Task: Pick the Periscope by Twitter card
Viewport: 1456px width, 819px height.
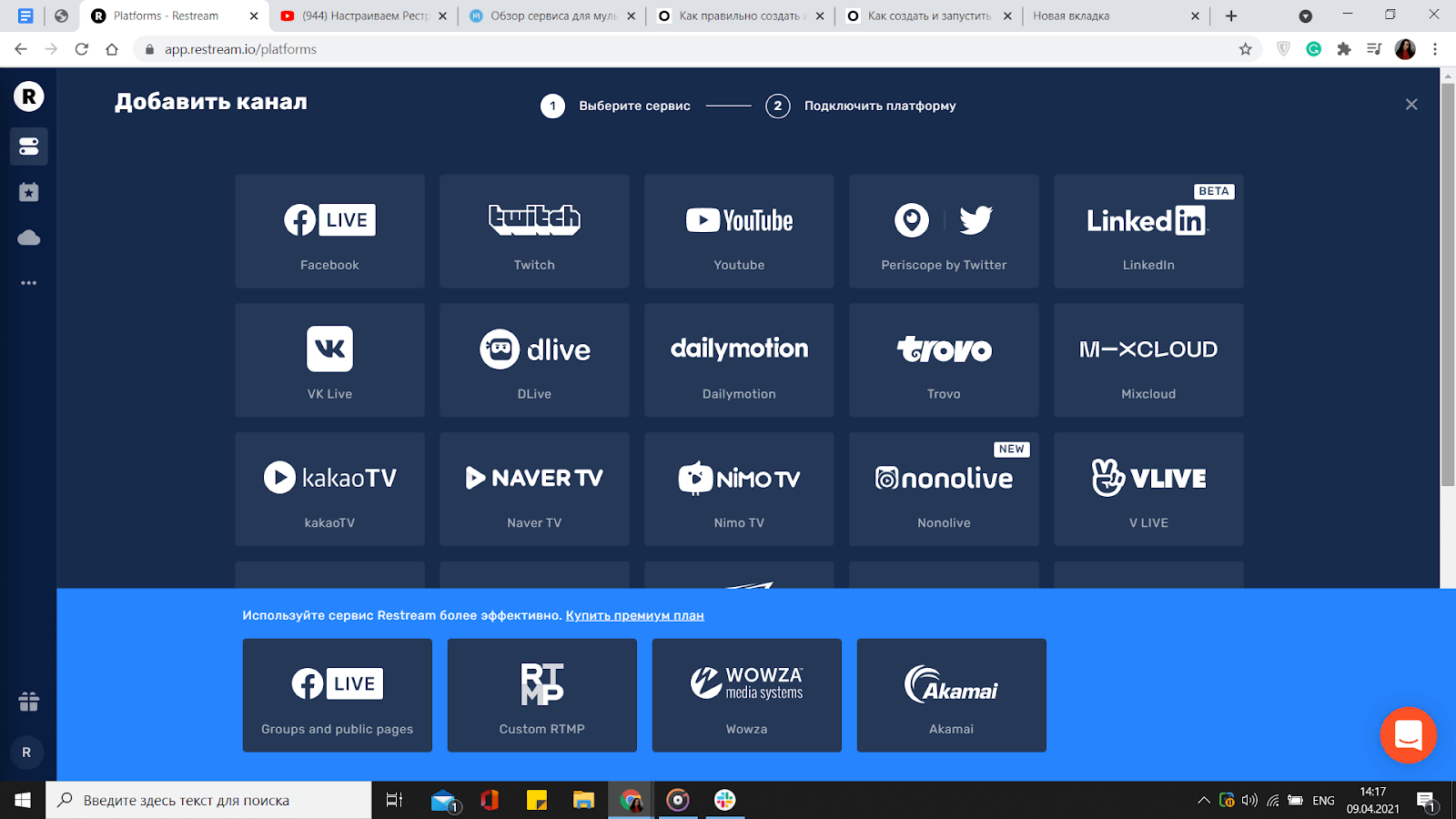Action: [944, 232]
